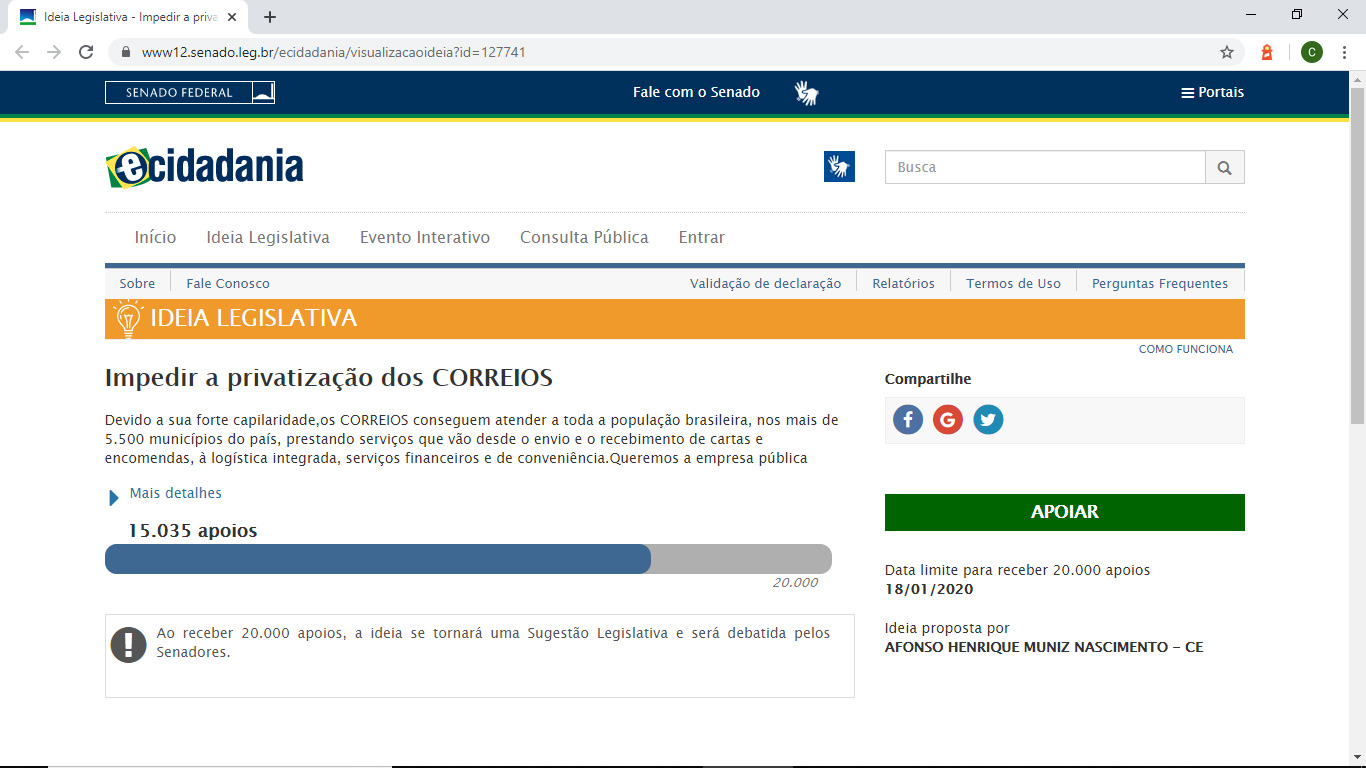Viewport: 1366px width, 768px height.
Task: Click the browser address bar URL
Action: click(333, 52)
